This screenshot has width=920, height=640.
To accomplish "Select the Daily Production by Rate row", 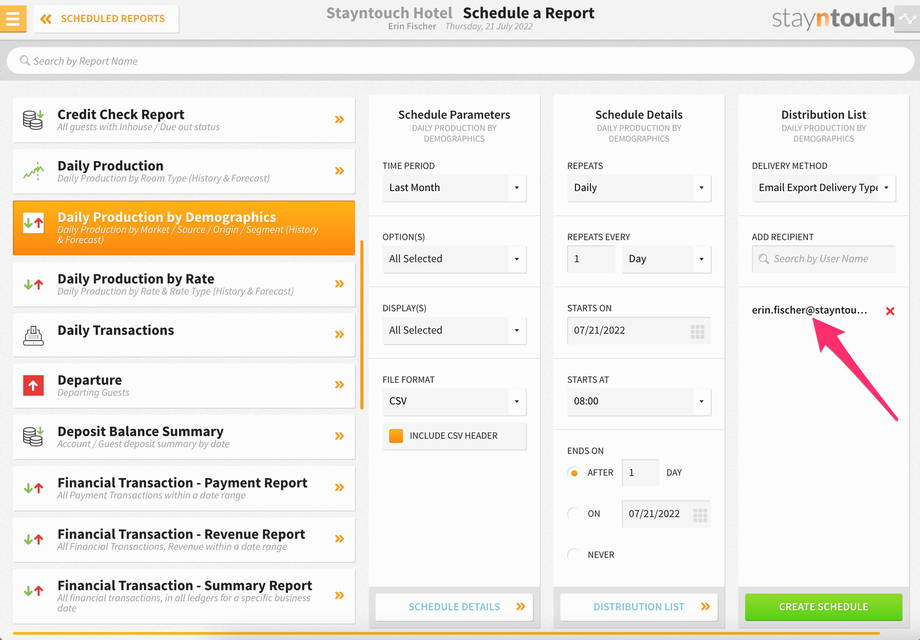I will tap(184, 284).
